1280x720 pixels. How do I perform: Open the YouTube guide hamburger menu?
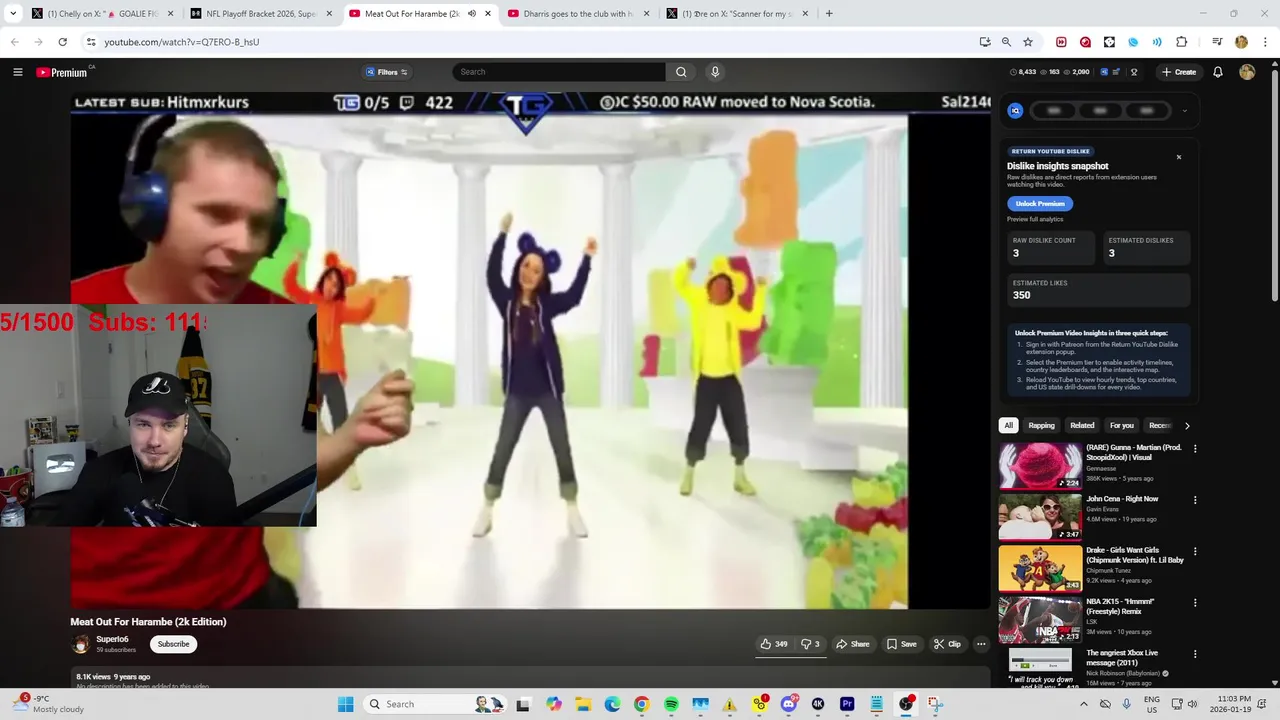[17, 72]
